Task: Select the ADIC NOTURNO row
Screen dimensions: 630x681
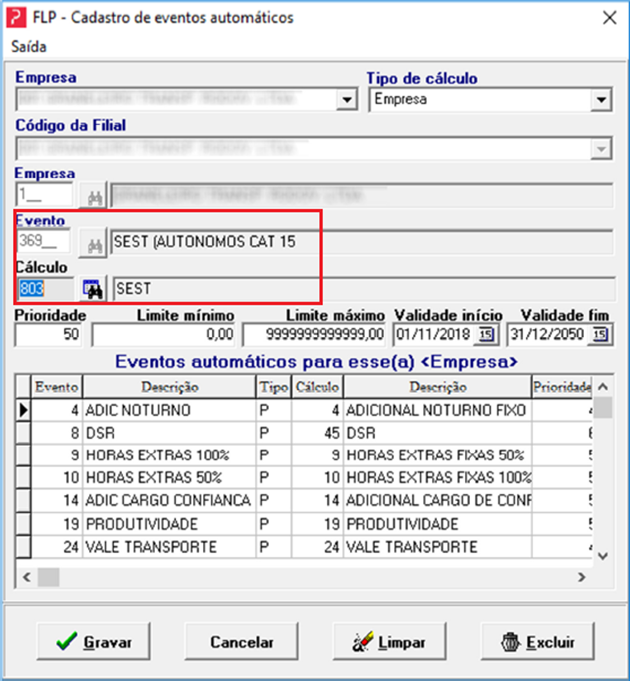Action: pos(304,410)
